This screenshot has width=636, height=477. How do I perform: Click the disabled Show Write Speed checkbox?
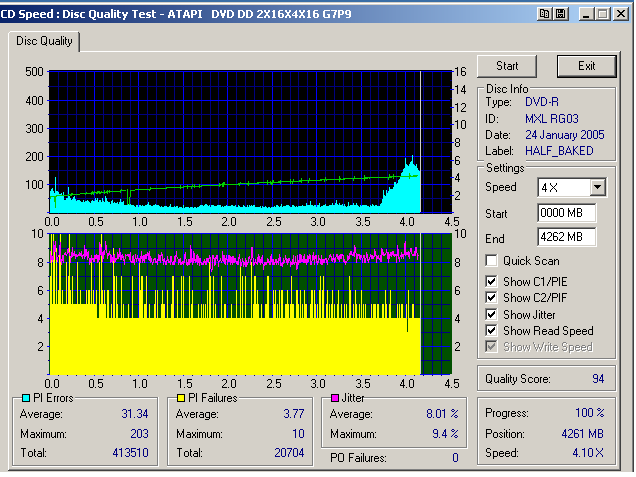click(492, 347)
